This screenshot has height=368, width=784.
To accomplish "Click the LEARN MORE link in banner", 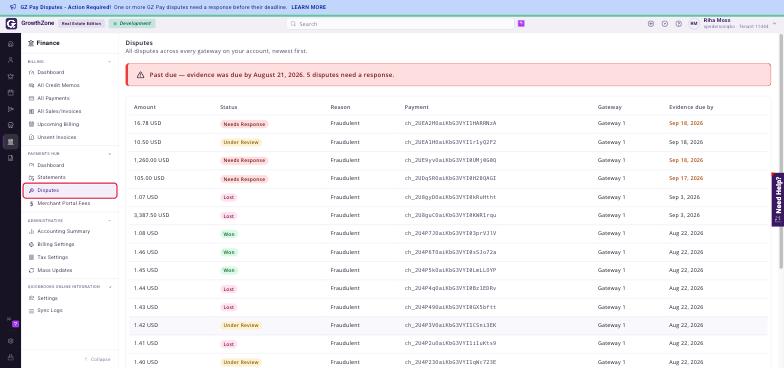I will click(x=308, y=7).
